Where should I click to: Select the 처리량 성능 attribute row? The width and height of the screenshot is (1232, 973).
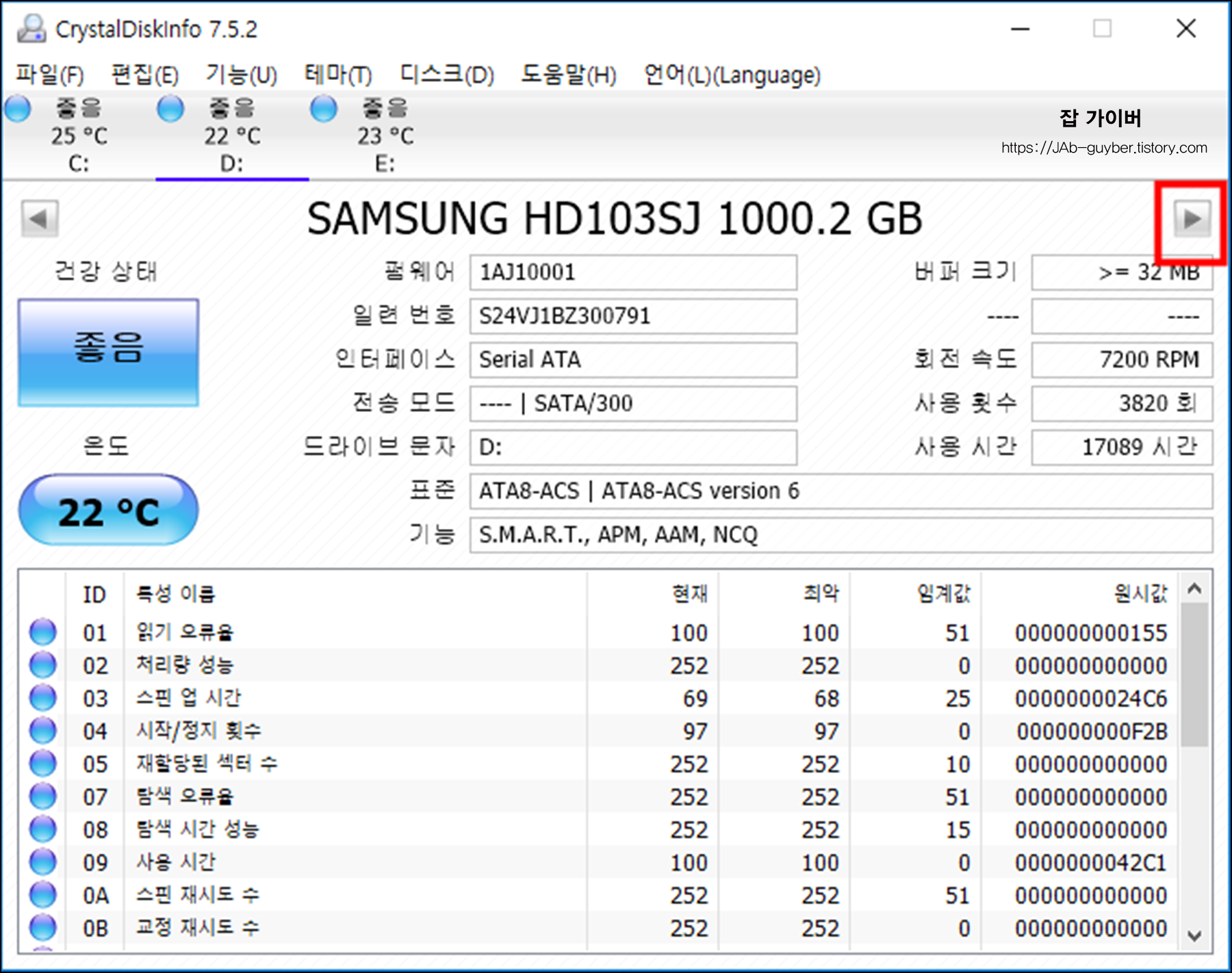(599, 664)
